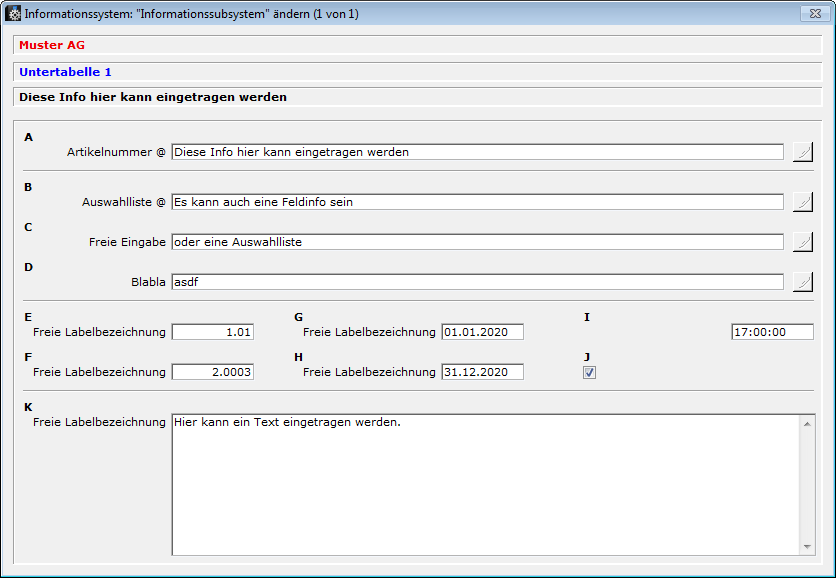The width and height of the screenshot is (836, 578).
Task: Click into the Auswahlliste text field
Action: [x=477, y=202]
